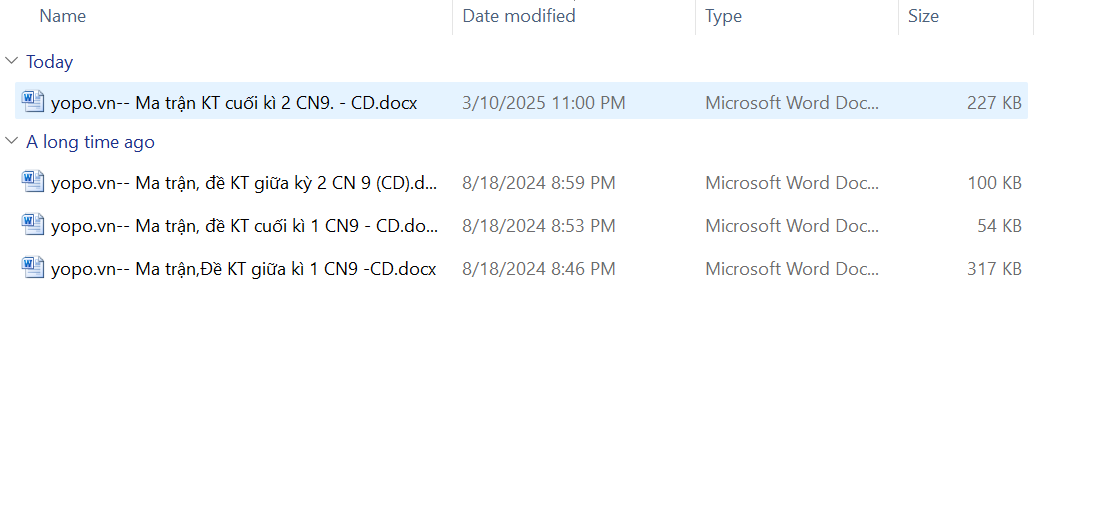Click Word icon of 'giữa kì 1 CN9' file
The image size is (1099, 529).
click(x=33, y=268)
